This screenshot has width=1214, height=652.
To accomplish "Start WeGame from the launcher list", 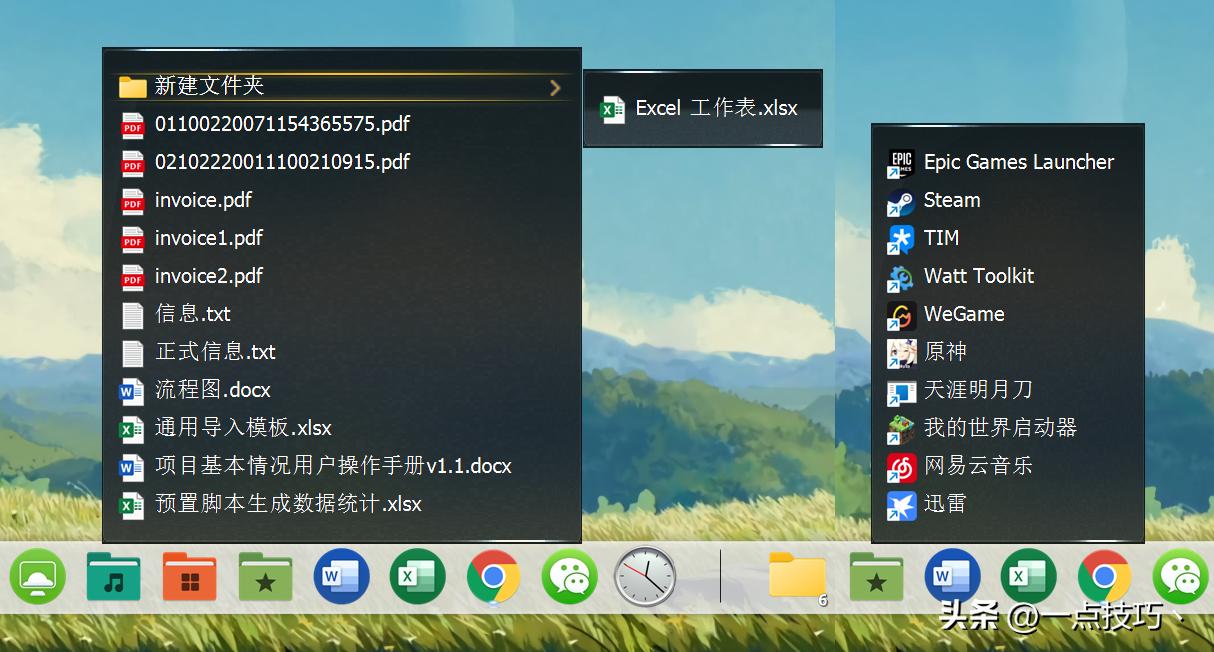I will click(x=963, y=314).
